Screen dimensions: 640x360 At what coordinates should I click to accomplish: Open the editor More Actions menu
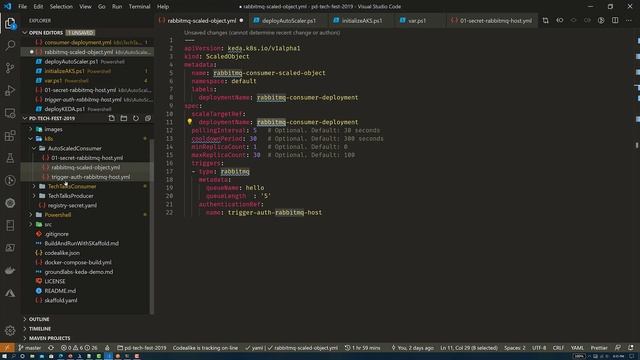click(x=629, y=20)
